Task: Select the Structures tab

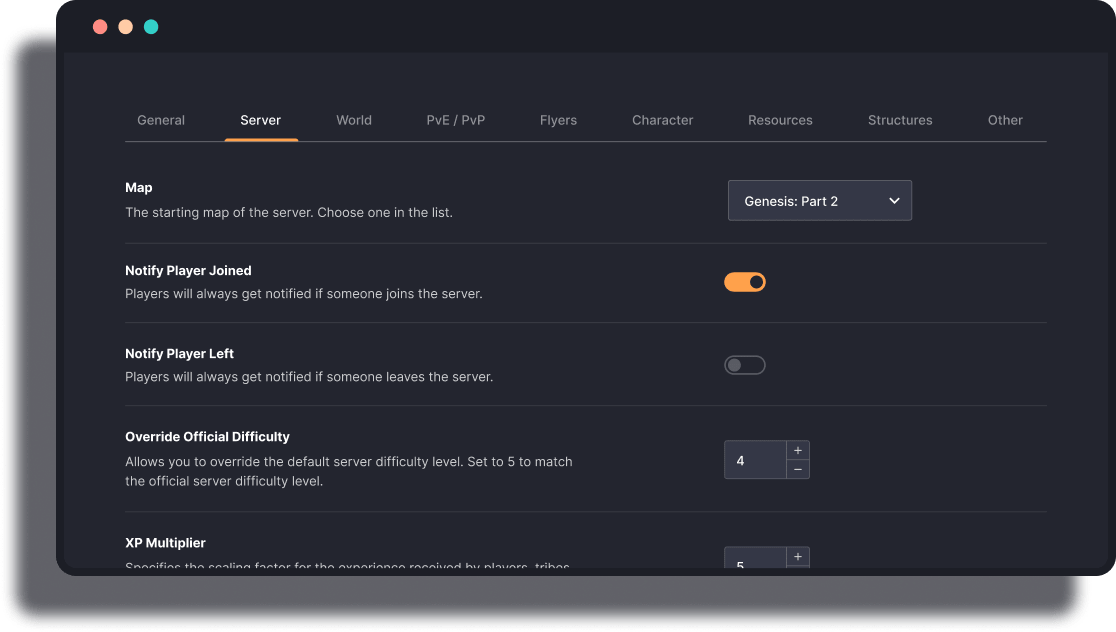Action: pyautogui.click(x=899, y=119)
